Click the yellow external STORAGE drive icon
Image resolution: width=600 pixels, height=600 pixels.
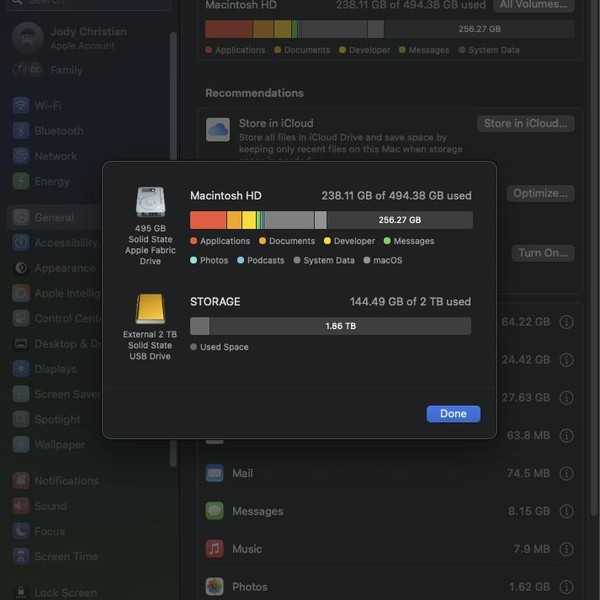(150, 308)
